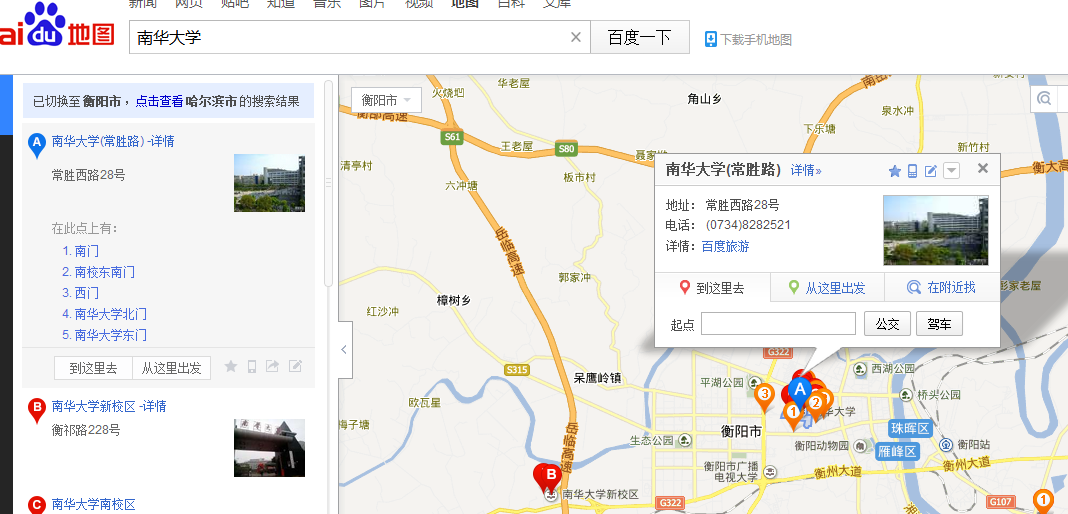Screen dimensions: 1068x514
Task: Click orange pin 3 near 平湖公园
Action: pos(765,397)
